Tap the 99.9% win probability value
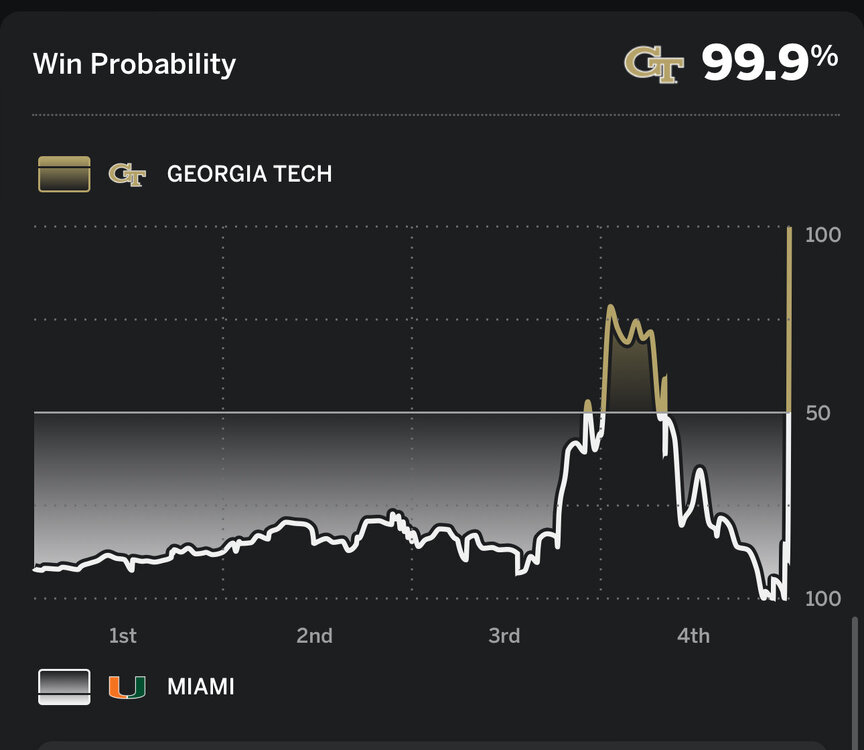This screenshot has height=750, width=864. pos(769,64)
